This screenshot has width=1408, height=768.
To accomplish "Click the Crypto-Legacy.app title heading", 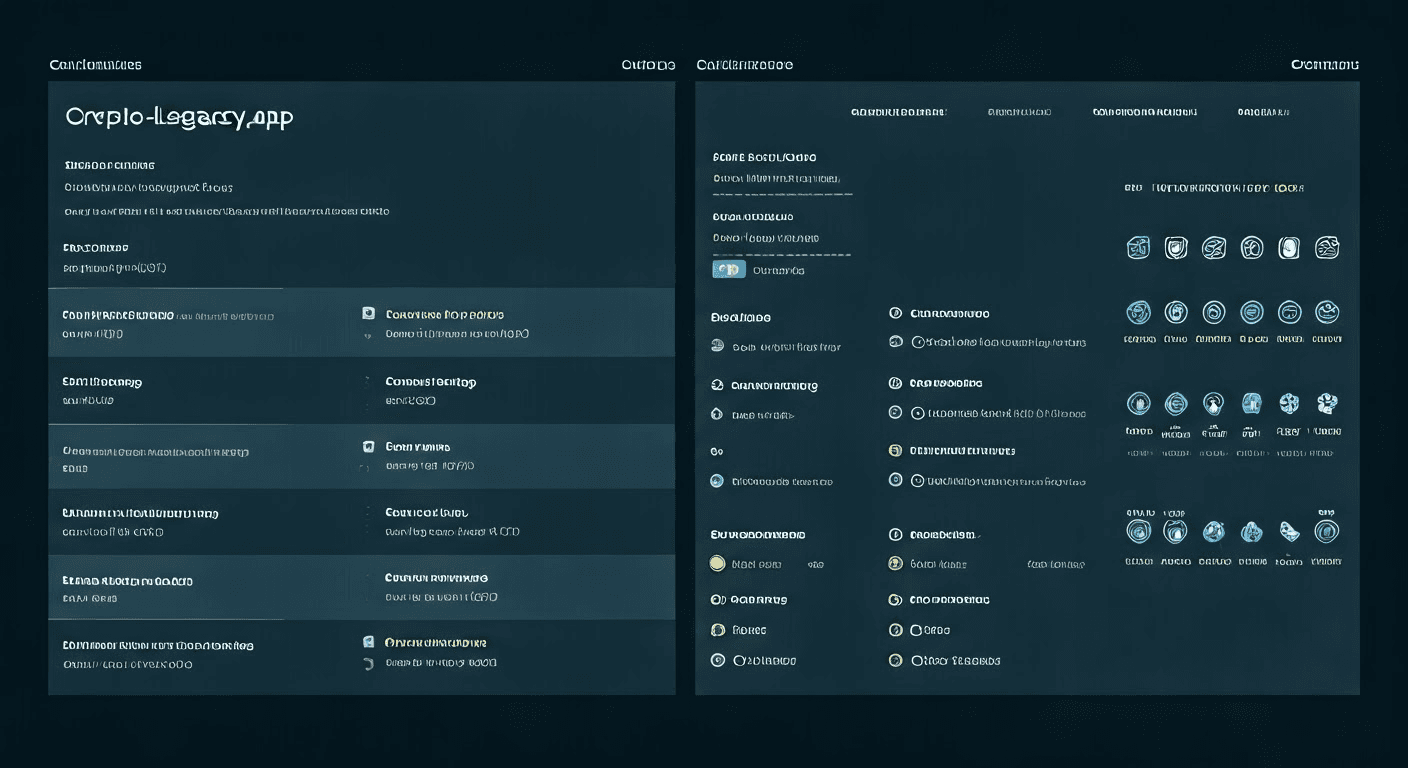I will tap(179, 117).
